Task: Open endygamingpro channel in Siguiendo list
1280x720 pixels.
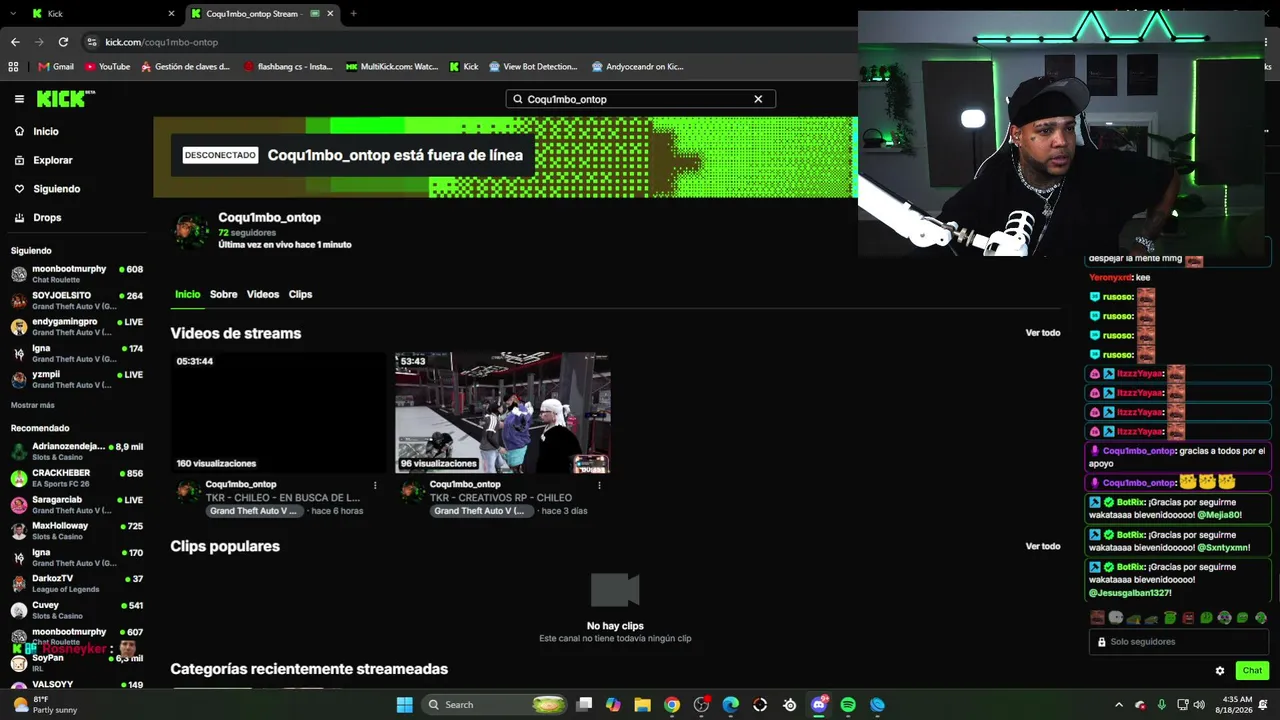Action: [x=76, y=327]
